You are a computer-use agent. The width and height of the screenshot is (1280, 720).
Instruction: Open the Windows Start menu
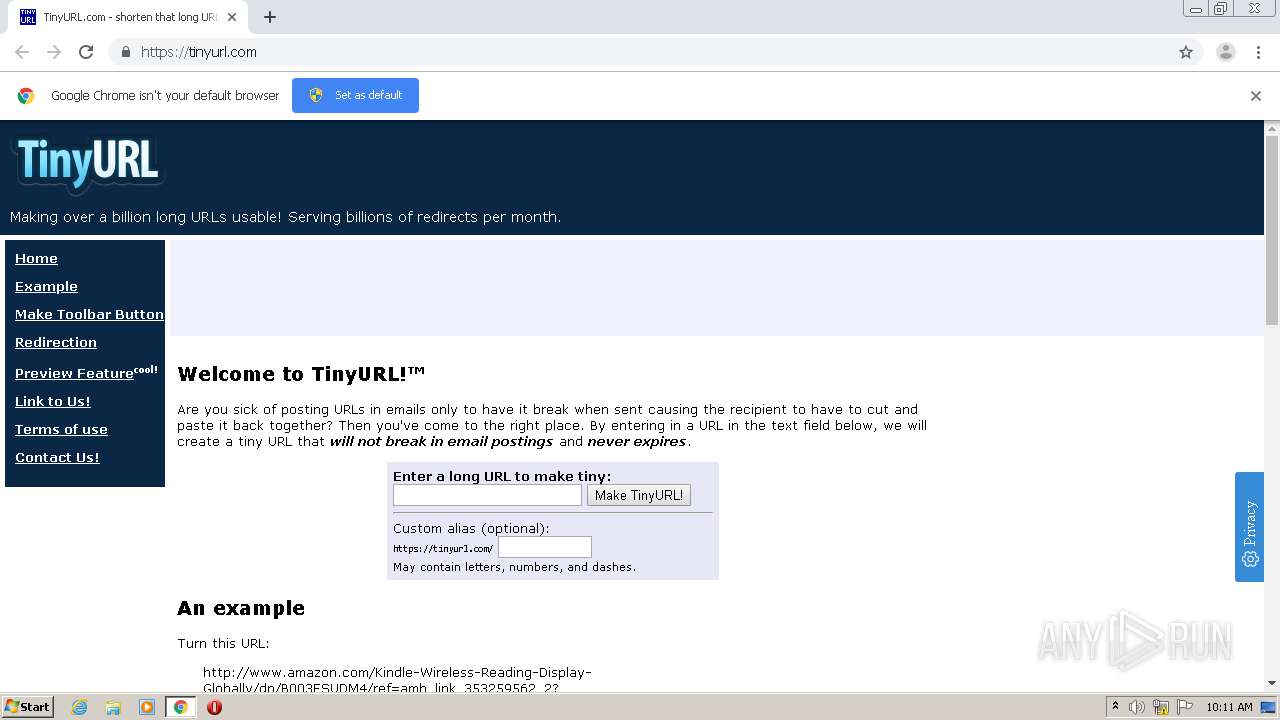click(27, 707)
